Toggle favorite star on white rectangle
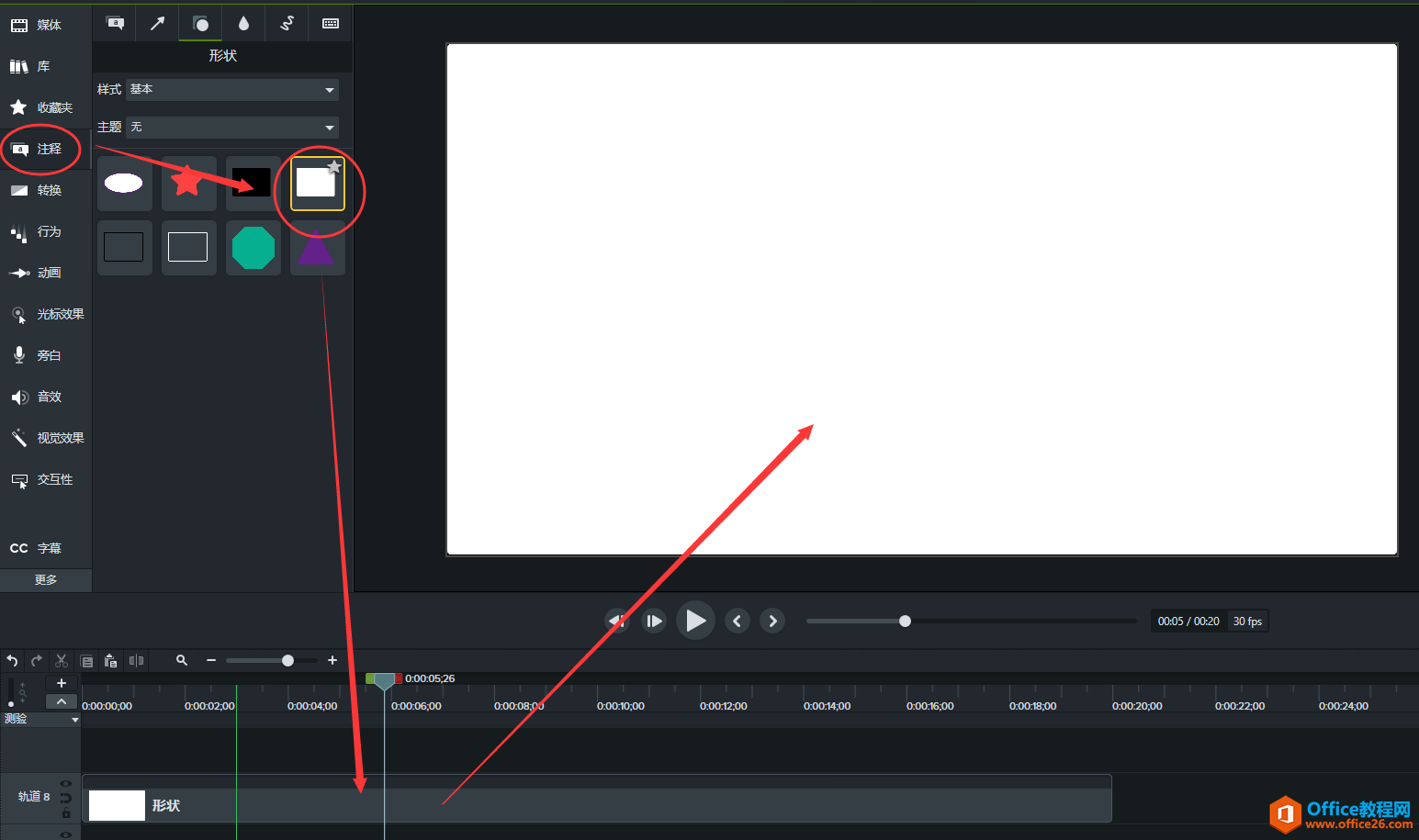The width and height of the screenshot is (1419, 840). coord(334,166)
